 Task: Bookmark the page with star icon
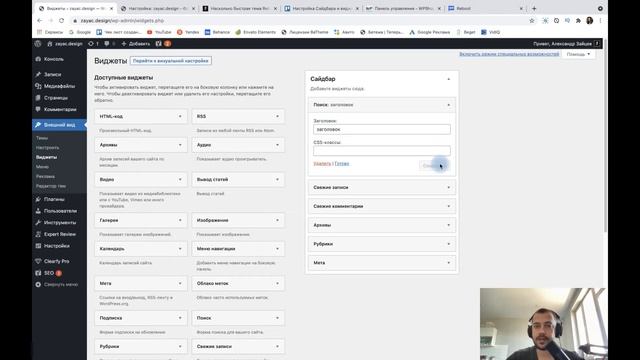coord(531,20)
